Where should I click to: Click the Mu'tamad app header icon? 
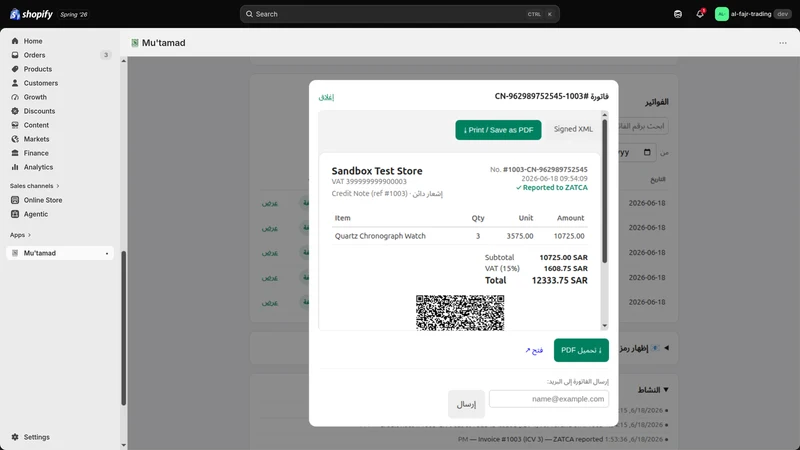coord(135,43)
